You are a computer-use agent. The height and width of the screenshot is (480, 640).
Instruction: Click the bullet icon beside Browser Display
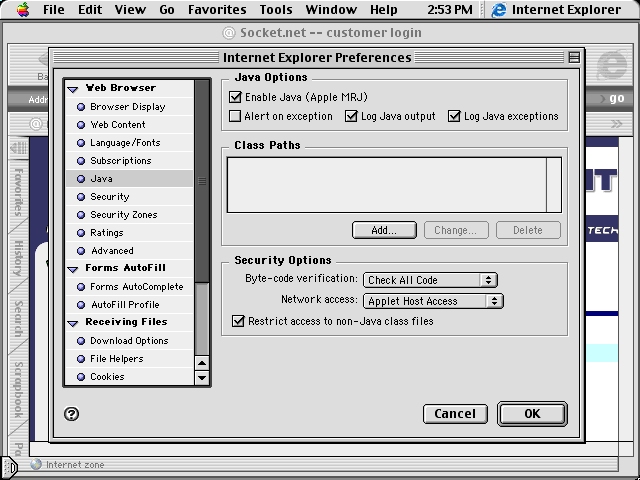(81, 107)
